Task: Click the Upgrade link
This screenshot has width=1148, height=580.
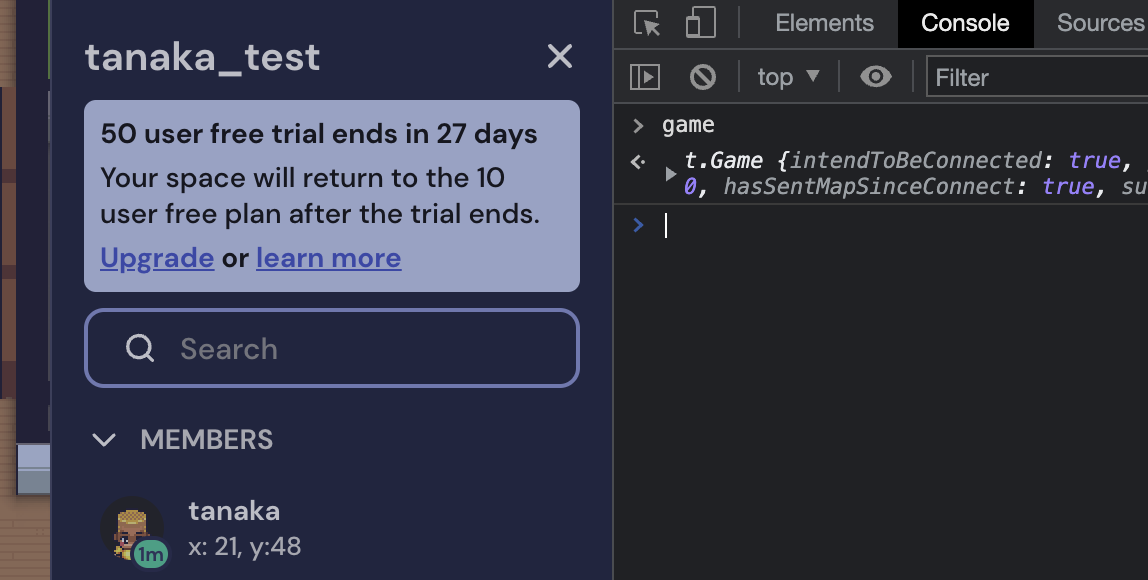Action: coord(157,258)
